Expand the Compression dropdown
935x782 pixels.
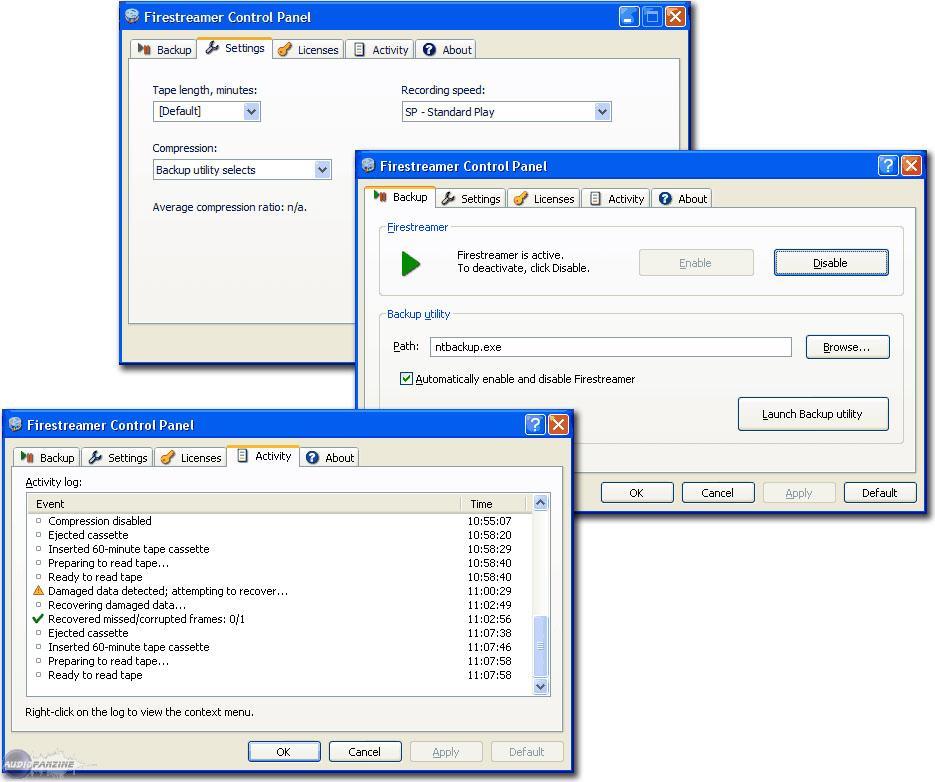(321, 170)
